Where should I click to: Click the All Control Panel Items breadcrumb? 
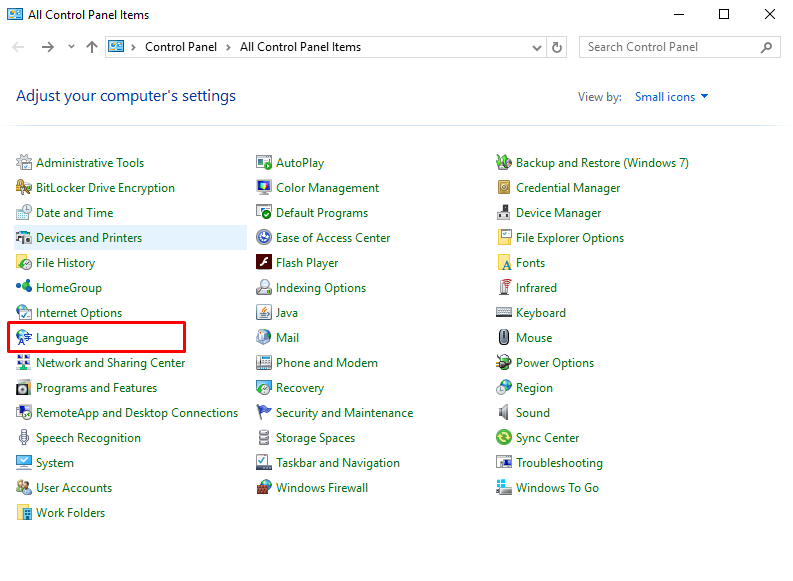click(x=300, y=47)
